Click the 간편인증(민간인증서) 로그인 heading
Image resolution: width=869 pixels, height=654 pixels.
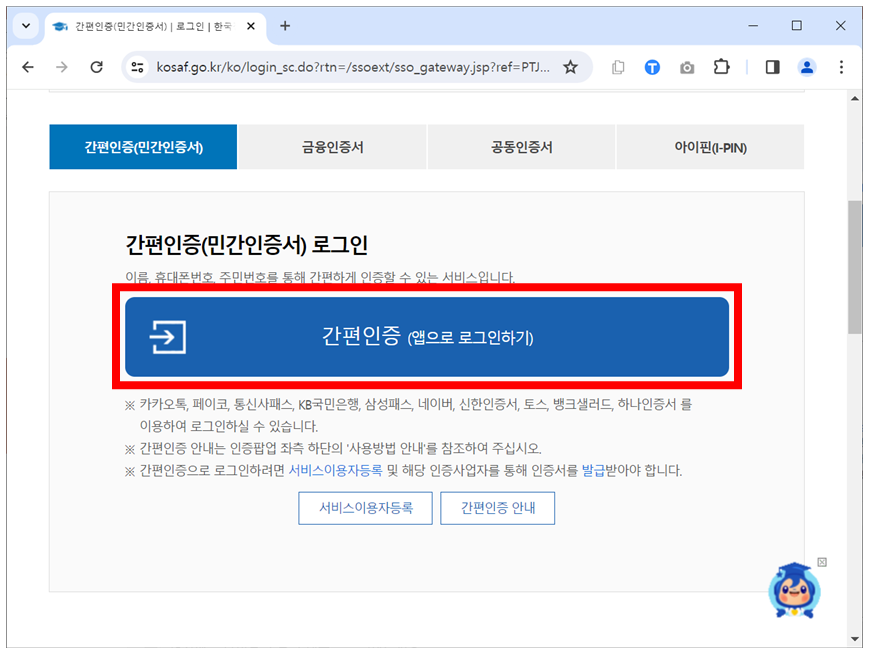click(x=247, y=244)
